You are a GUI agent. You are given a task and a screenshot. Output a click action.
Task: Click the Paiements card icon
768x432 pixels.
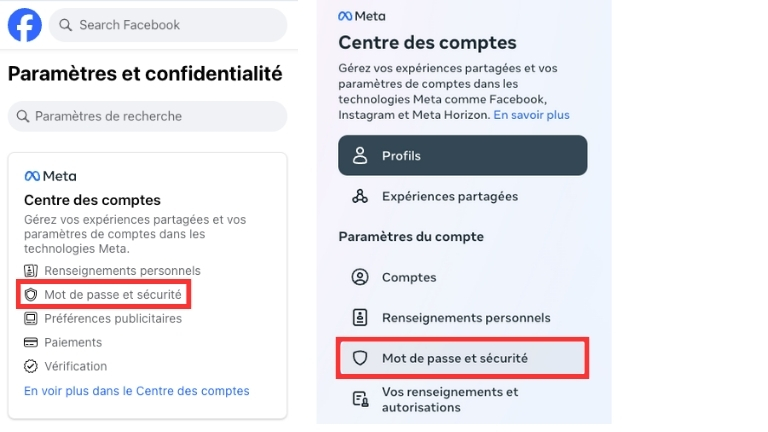tap(31, 343)
